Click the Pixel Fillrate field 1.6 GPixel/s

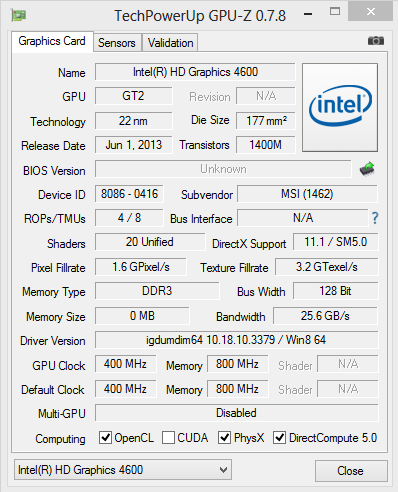coord(141,267)
